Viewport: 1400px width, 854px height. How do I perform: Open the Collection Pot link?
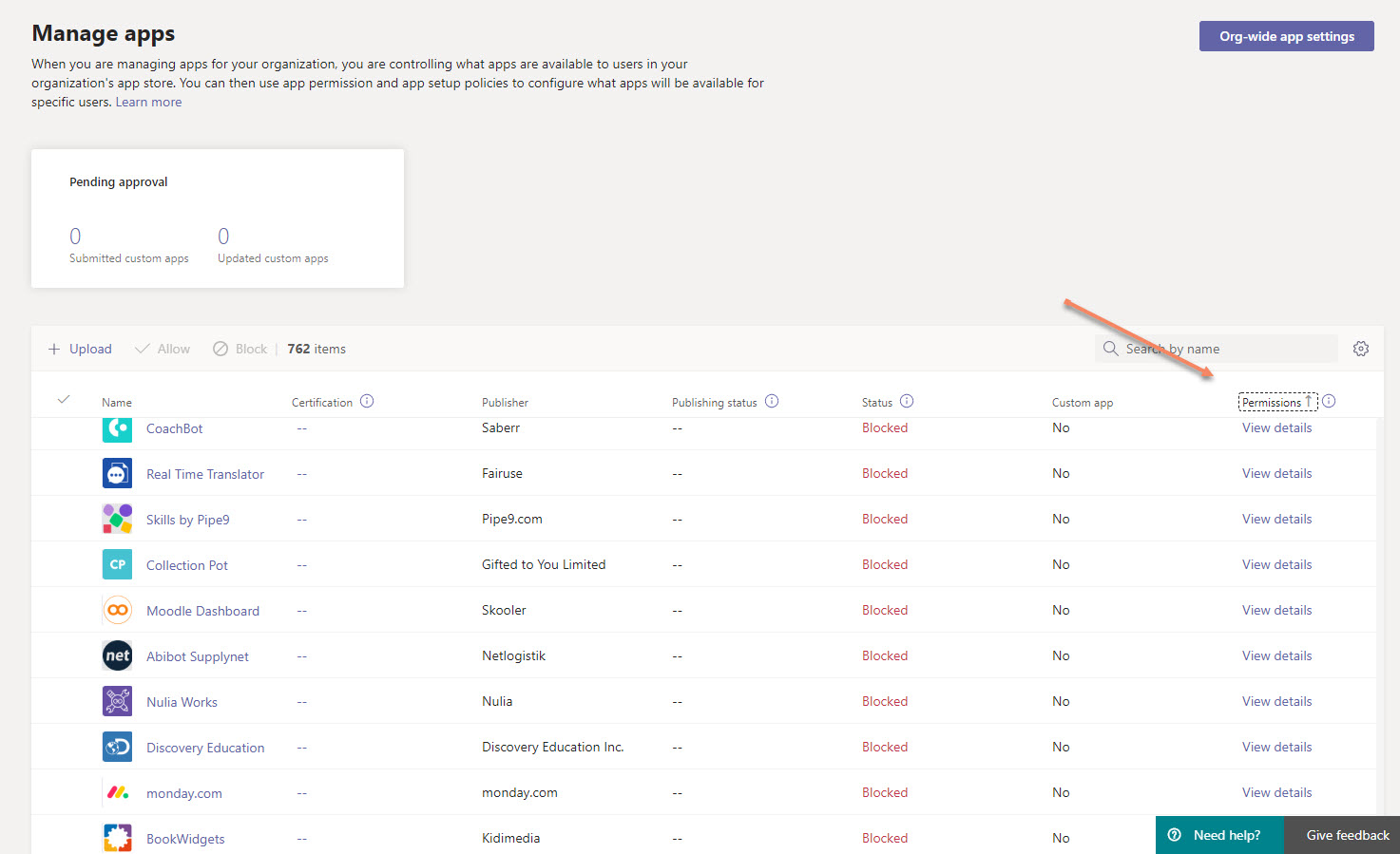[187, 565]
